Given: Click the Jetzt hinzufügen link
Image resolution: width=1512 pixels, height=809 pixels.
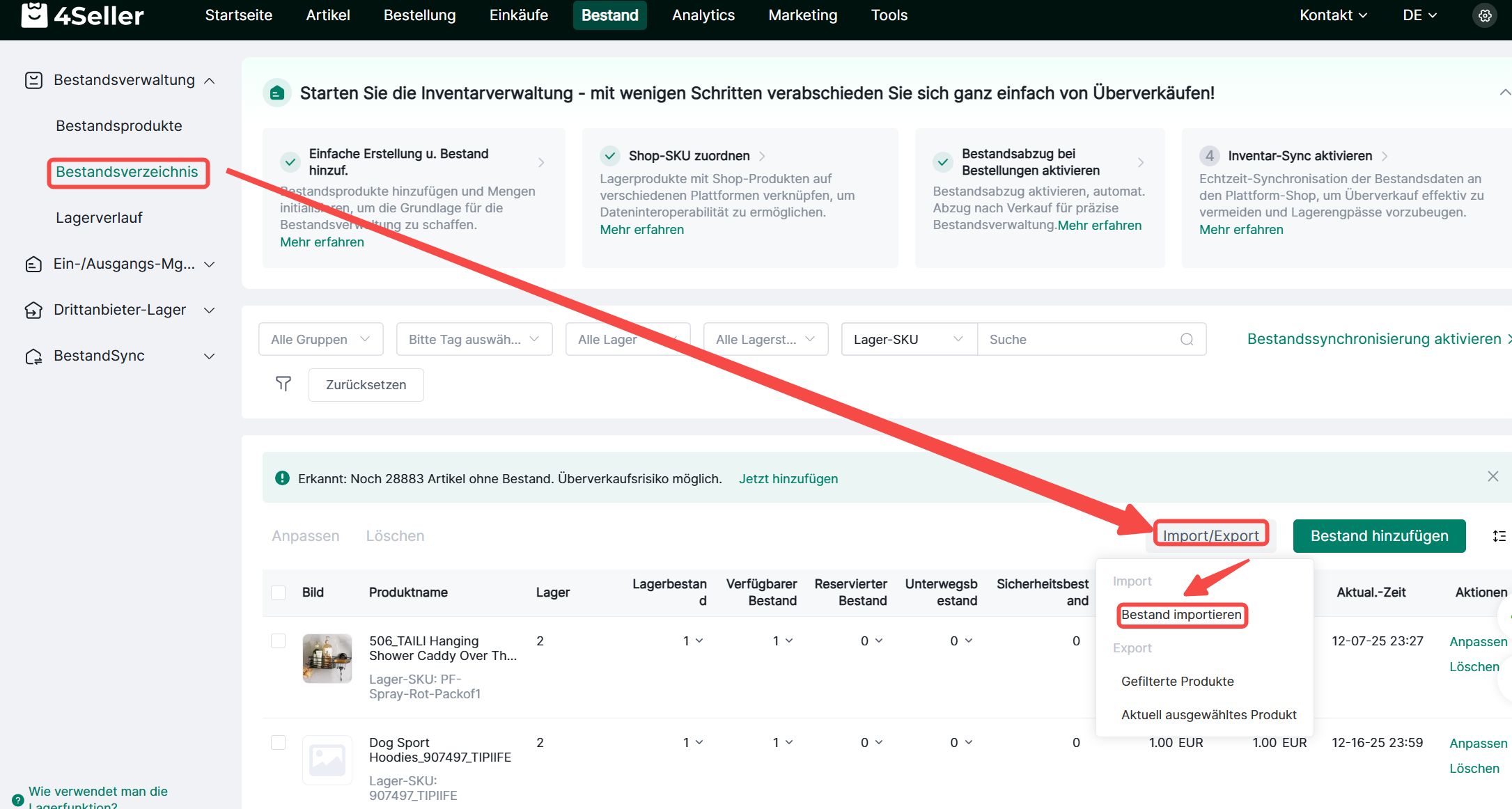Looking at the screenshot, I should point(788,478).
